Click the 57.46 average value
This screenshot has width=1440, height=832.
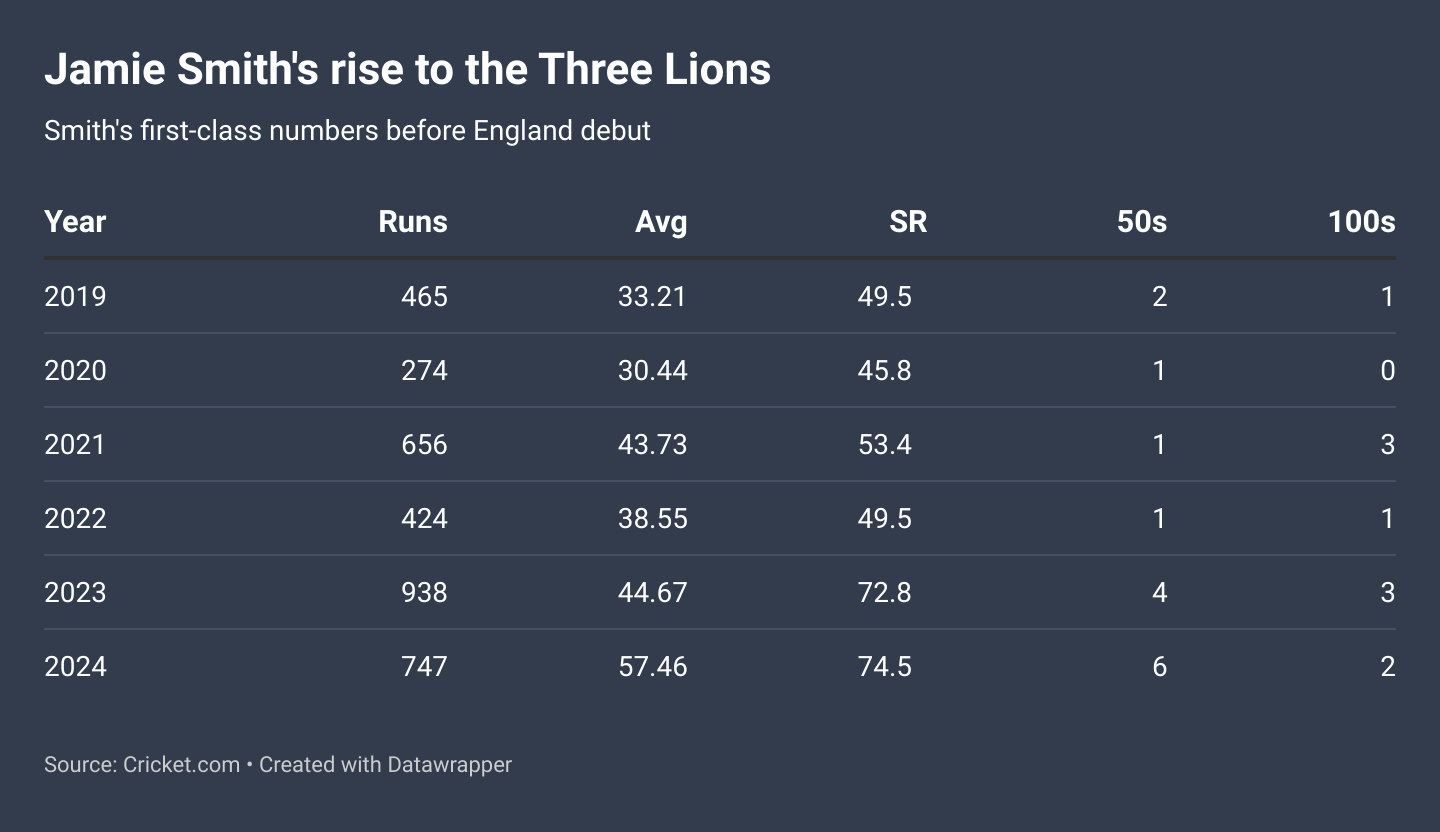pos(652,667)
